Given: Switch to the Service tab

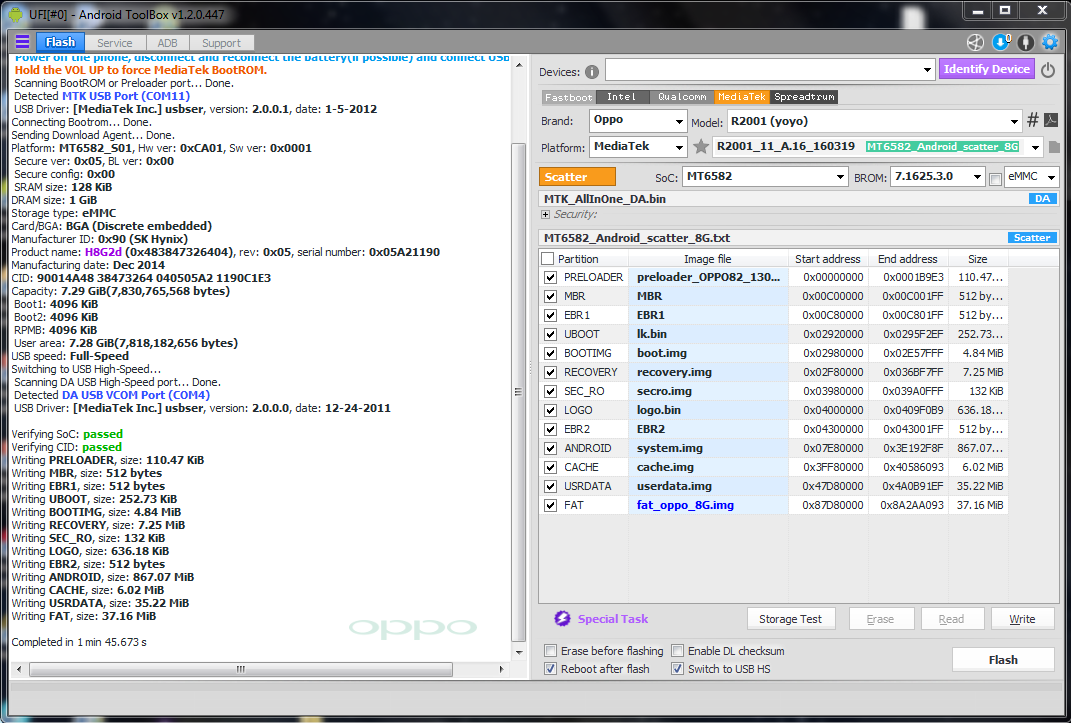Looking at the screenshot, I should pos(114,42).
